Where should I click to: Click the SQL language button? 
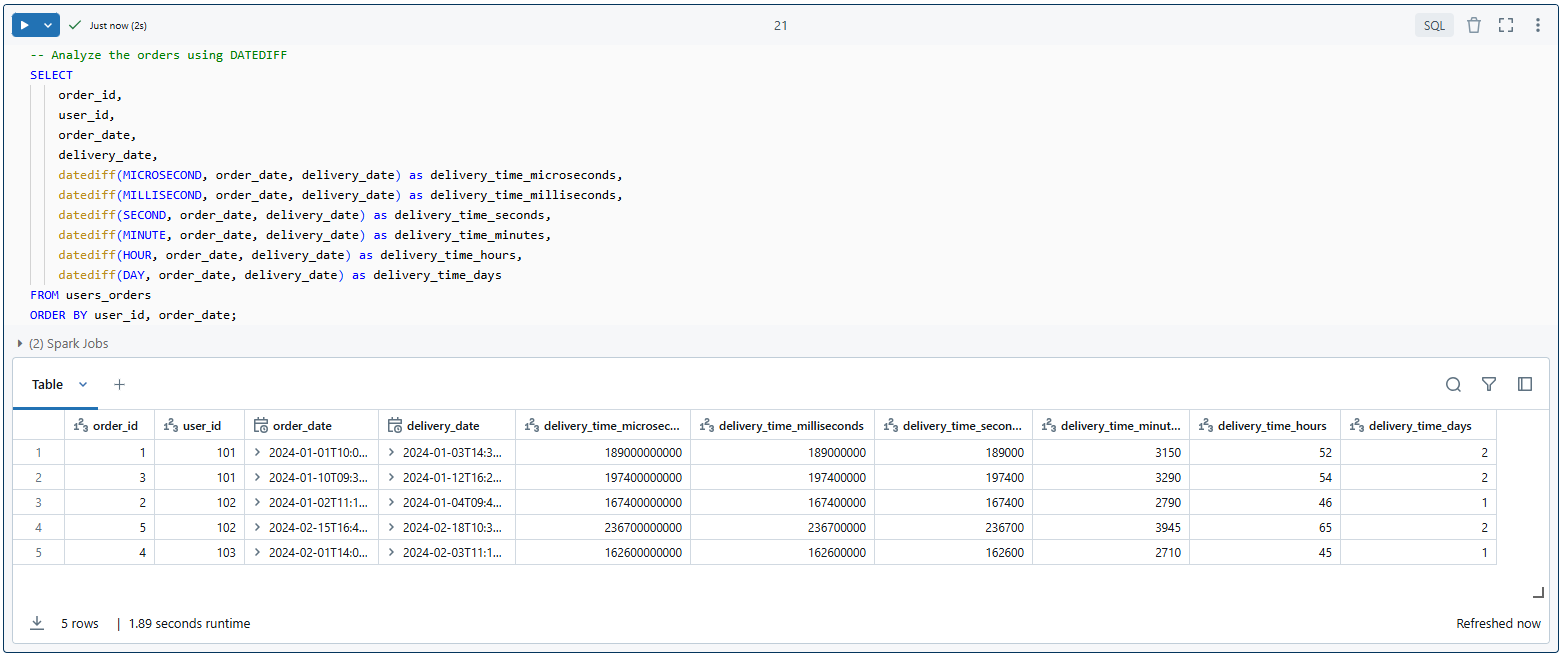pos(1434,24)
